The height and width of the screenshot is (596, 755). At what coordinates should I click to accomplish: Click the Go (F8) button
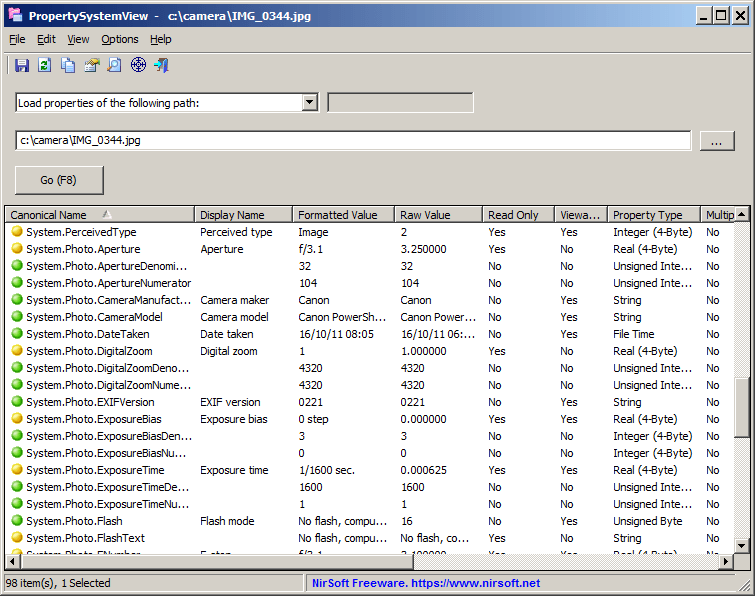click(59, 180)
